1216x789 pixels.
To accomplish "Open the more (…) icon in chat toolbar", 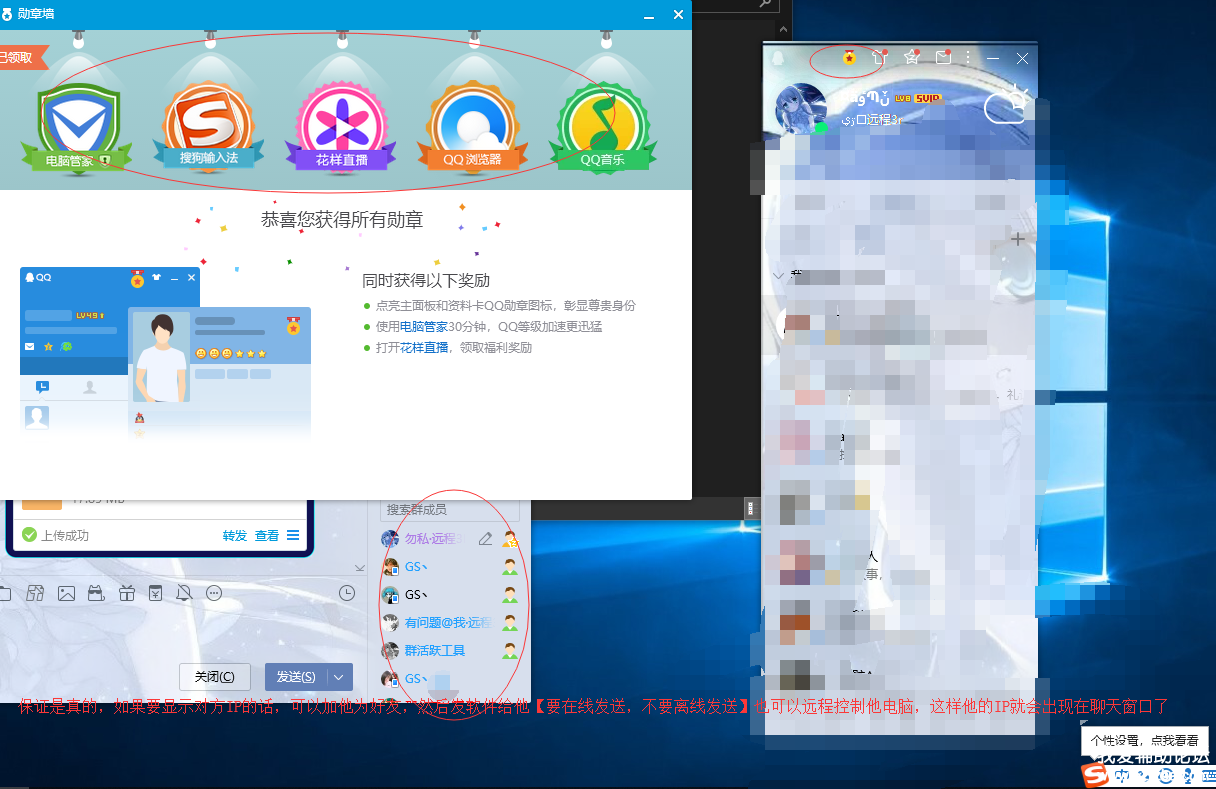I will point(214,593).
